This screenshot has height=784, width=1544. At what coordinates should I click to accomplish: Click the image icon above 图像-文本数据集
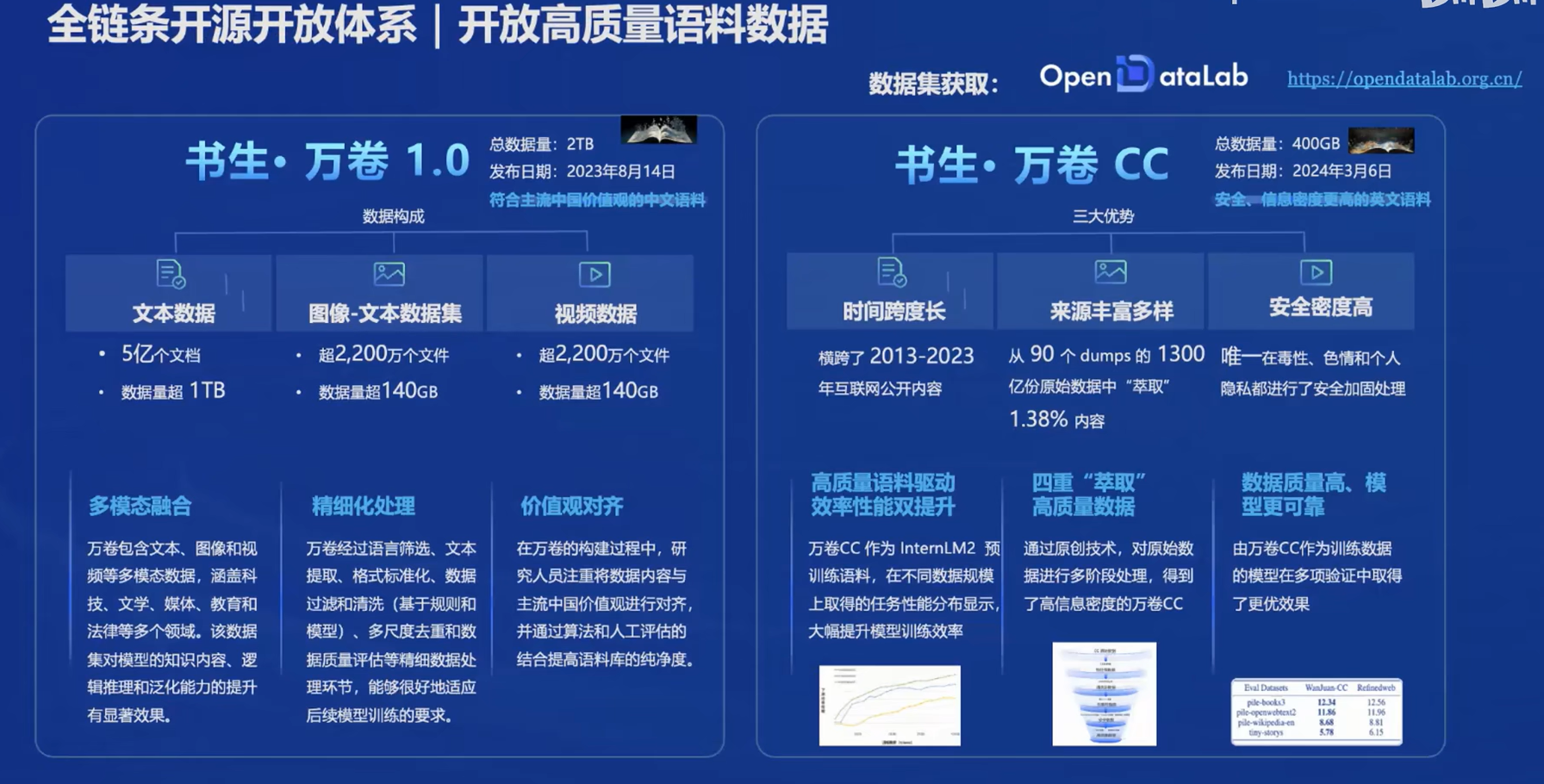click(389, 274)
